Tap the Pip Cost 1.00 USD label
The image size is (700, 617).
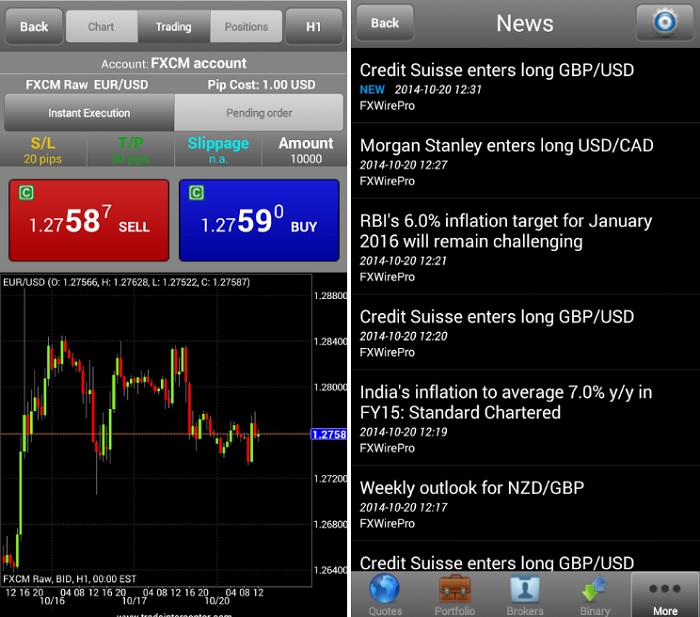click(x=261, y=85)
